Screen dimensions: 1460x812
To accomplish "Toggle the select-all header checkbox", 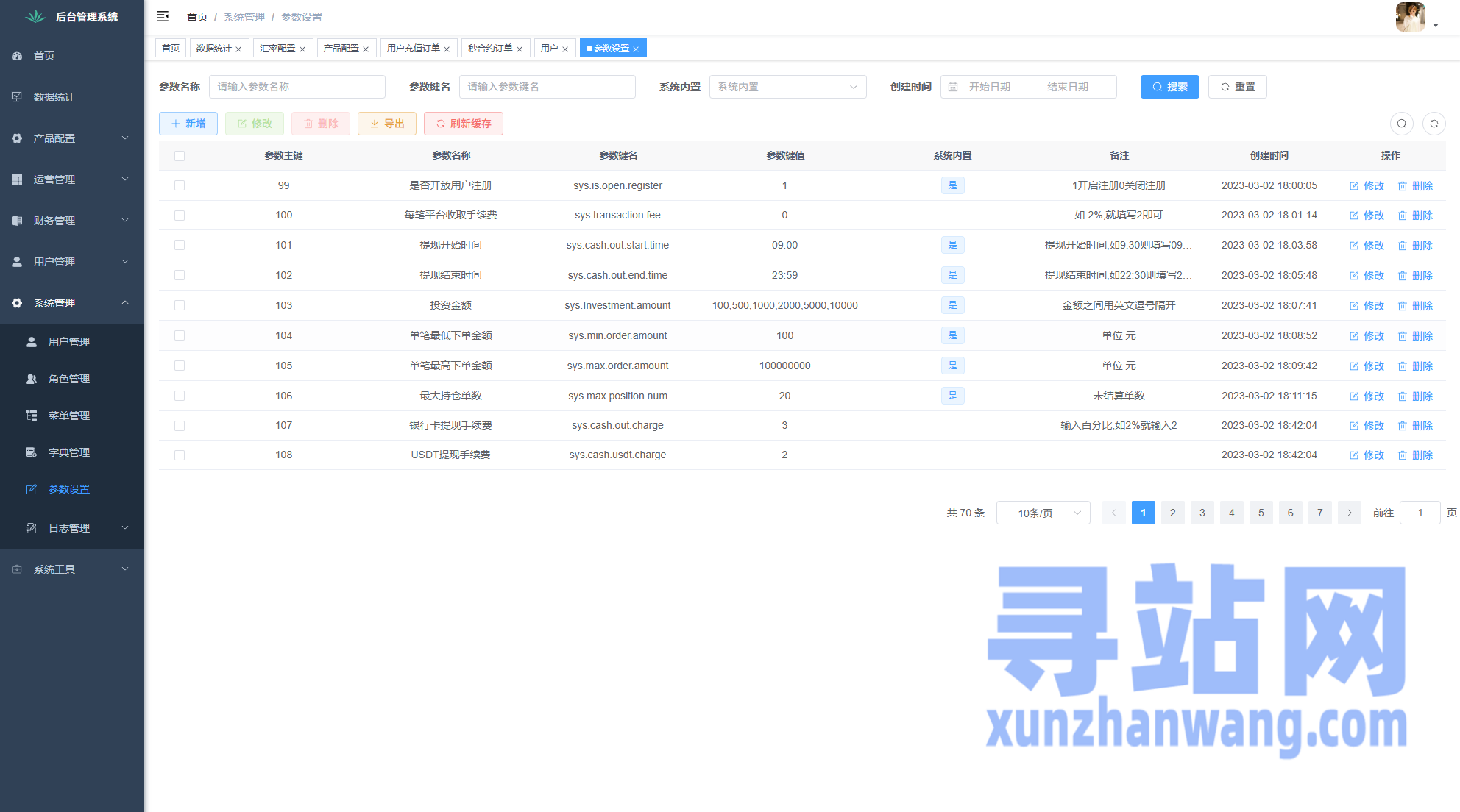I will coord(180,156).
